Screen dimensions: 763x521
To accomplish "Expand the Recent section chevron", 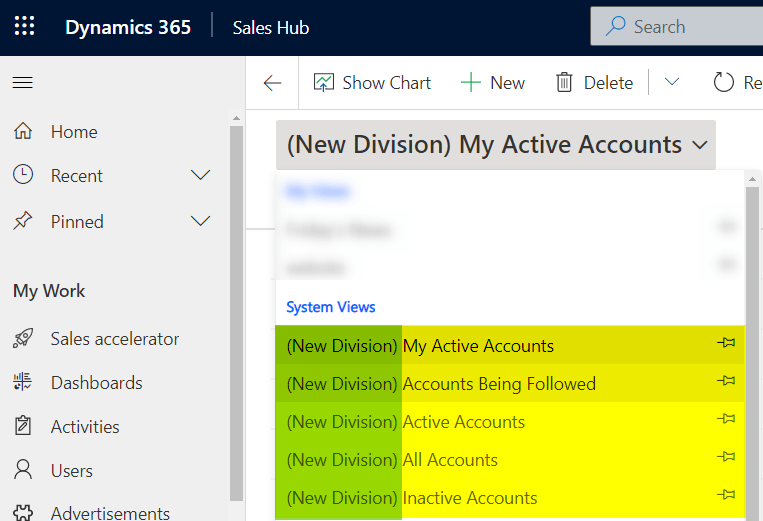I will 200,176.
